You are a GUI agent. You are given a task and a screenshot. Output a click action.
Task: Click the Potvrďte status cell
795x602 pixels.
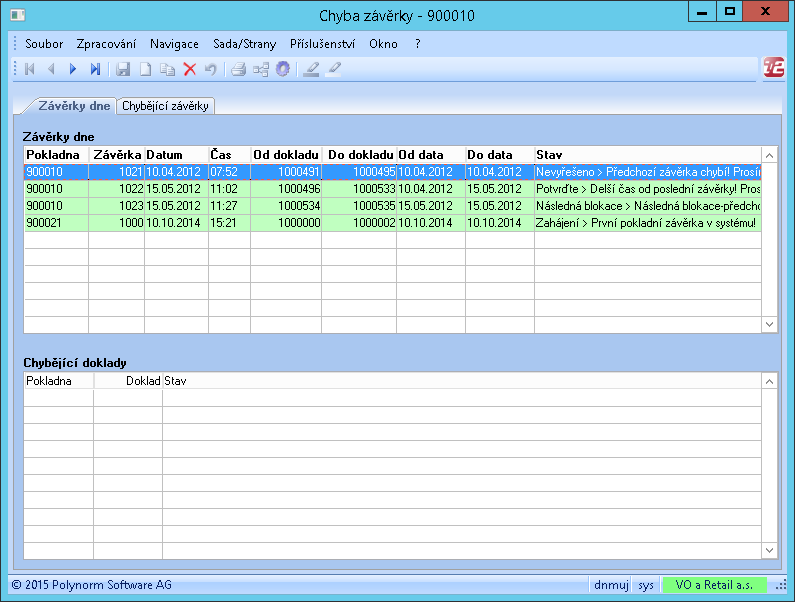coord(648,189)
